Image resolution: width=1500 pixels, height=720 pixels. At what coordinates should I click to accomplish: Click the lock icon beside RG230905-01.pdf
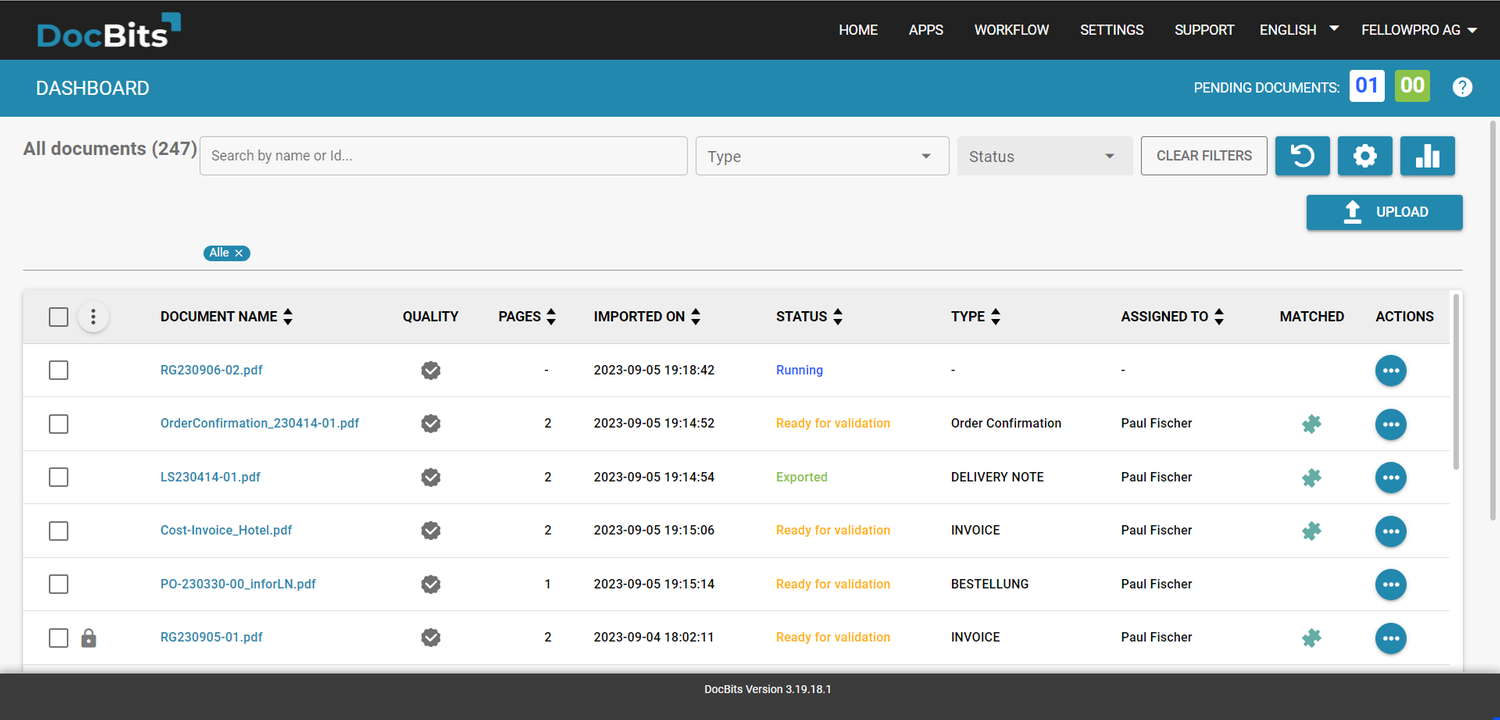click(88, 637)
